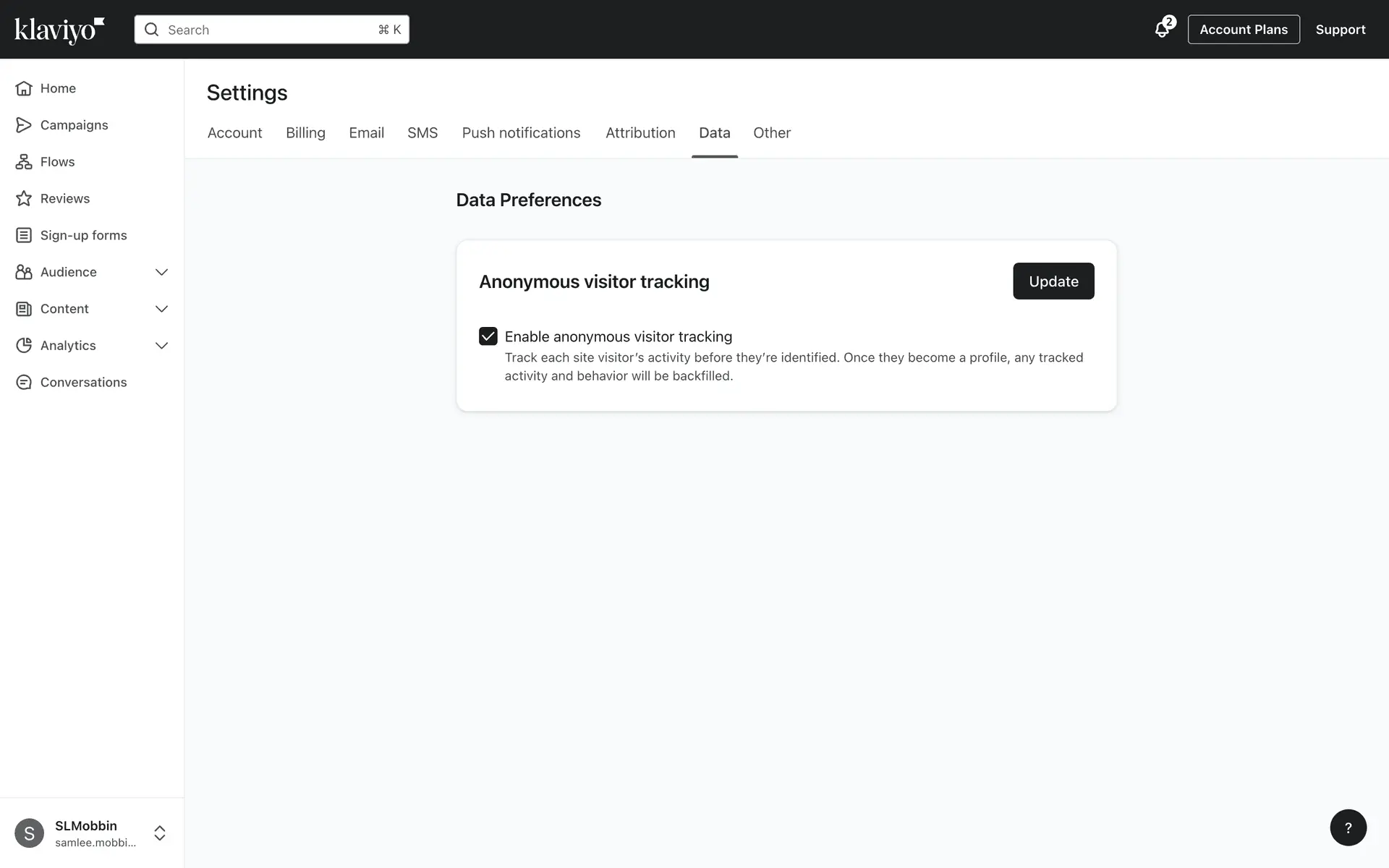Expand the Analytics menu chevron
The image size is (1389, 868).
click(161, 346)
